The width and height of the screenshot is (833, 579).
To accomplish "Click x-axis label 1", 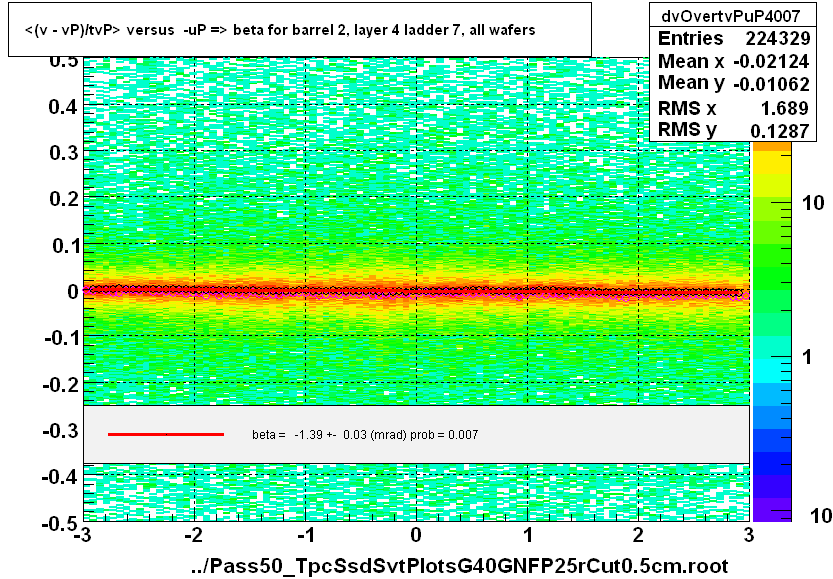I will (x=528, y=535).
